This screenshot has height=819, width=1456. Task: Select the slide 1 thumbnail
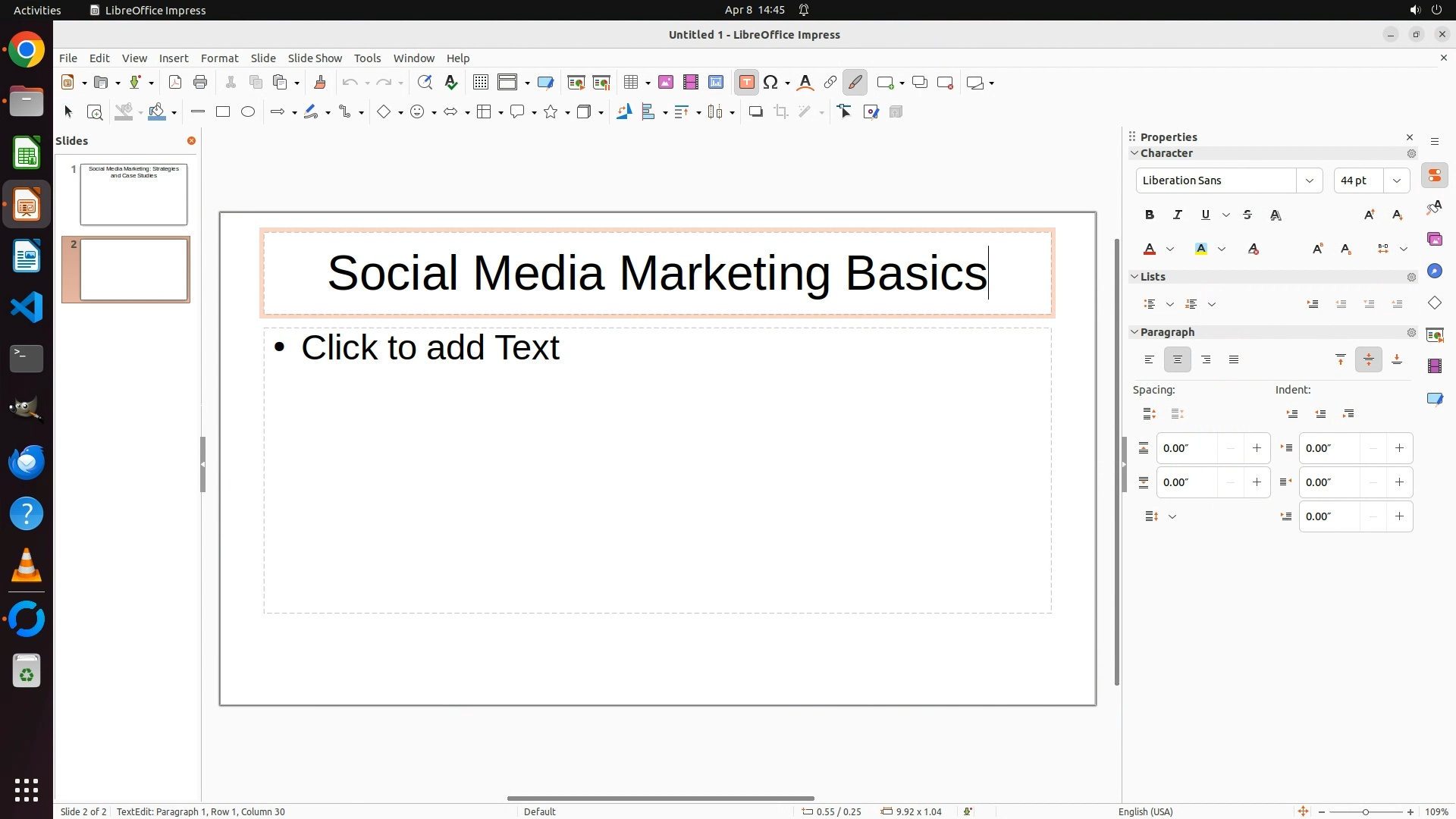click(133, 194)
